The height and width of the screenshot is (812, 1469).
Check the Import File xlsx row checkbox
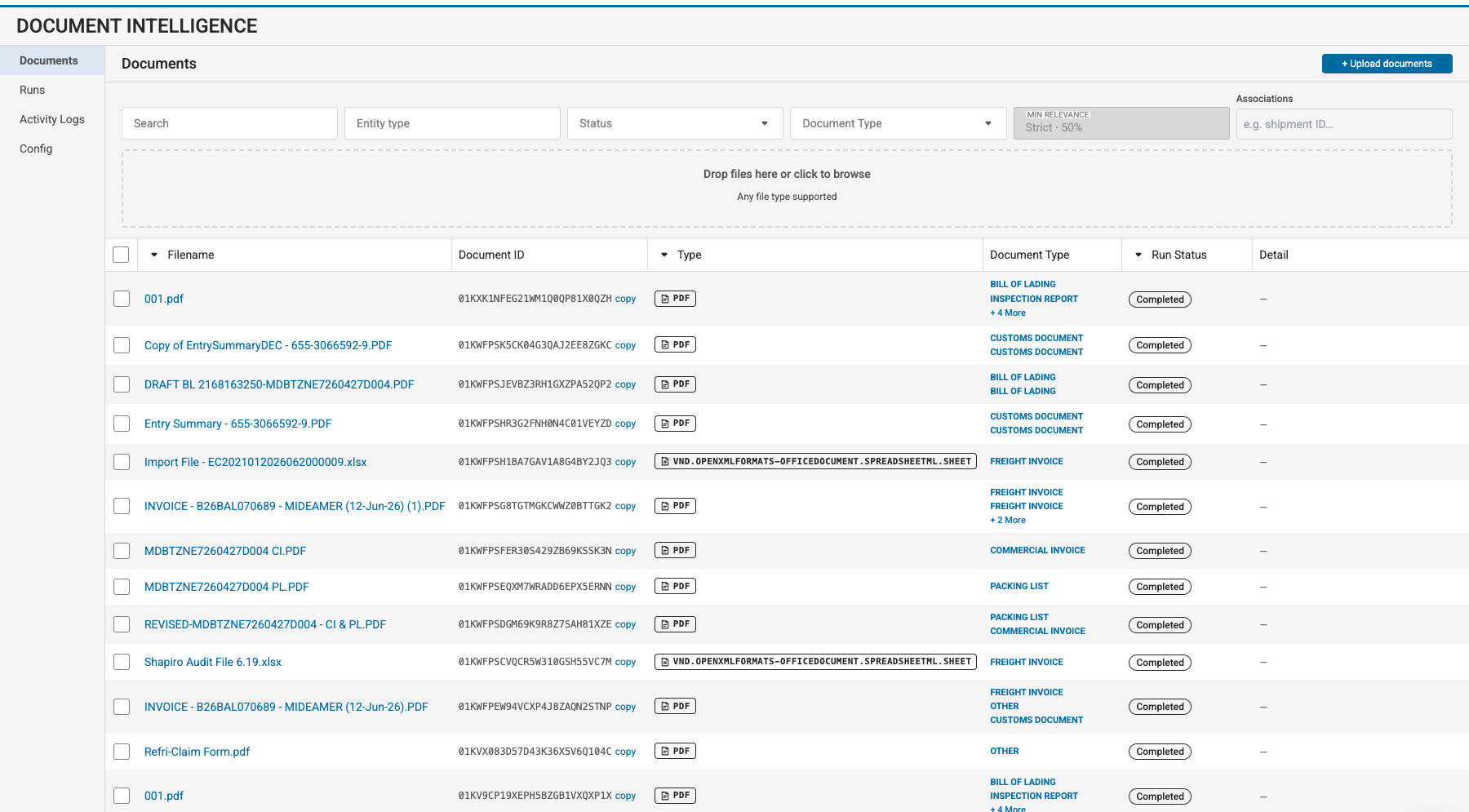122,462
